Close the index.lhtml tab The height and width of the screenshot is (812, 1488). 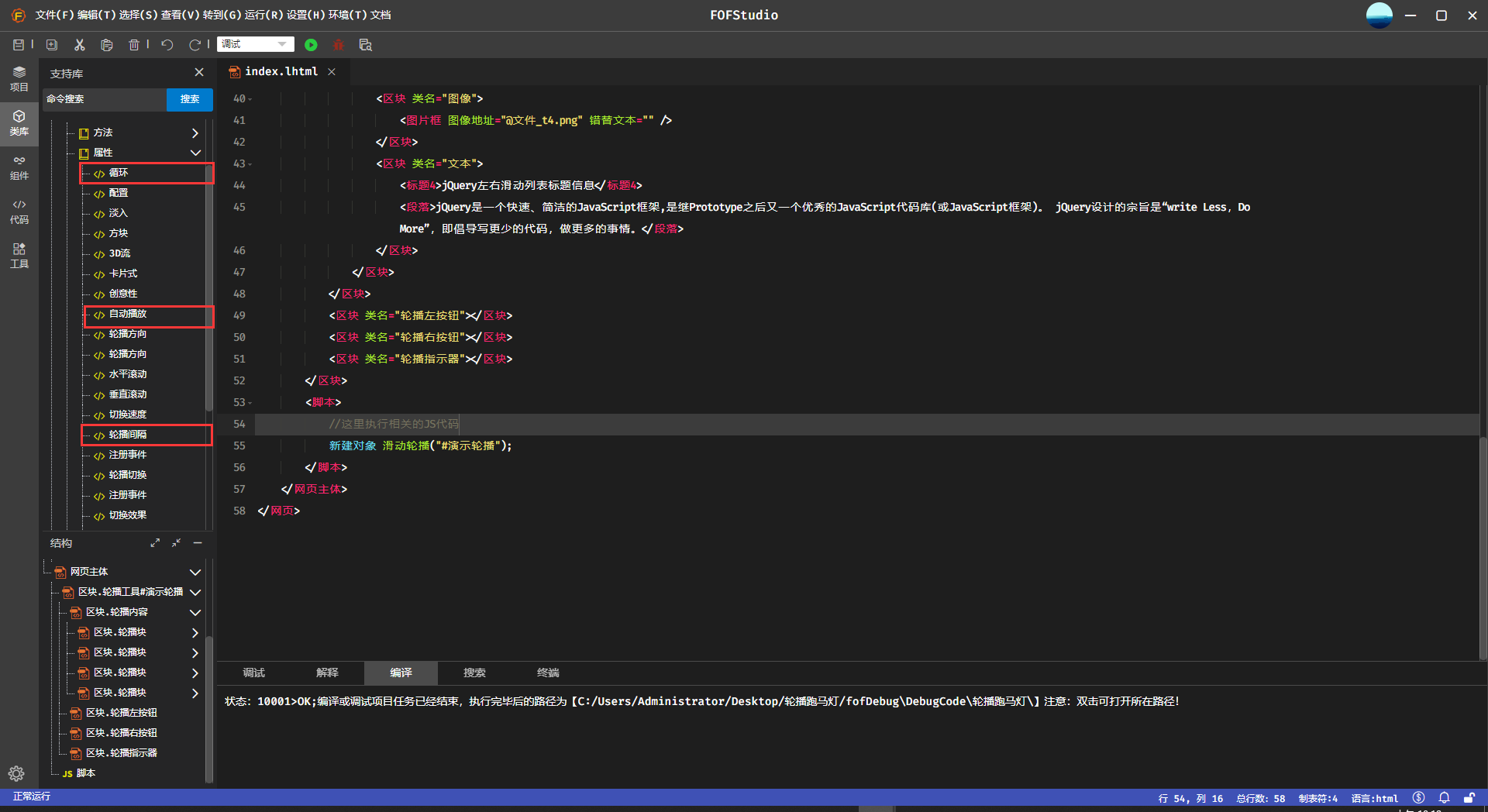(x=332, y=71)
